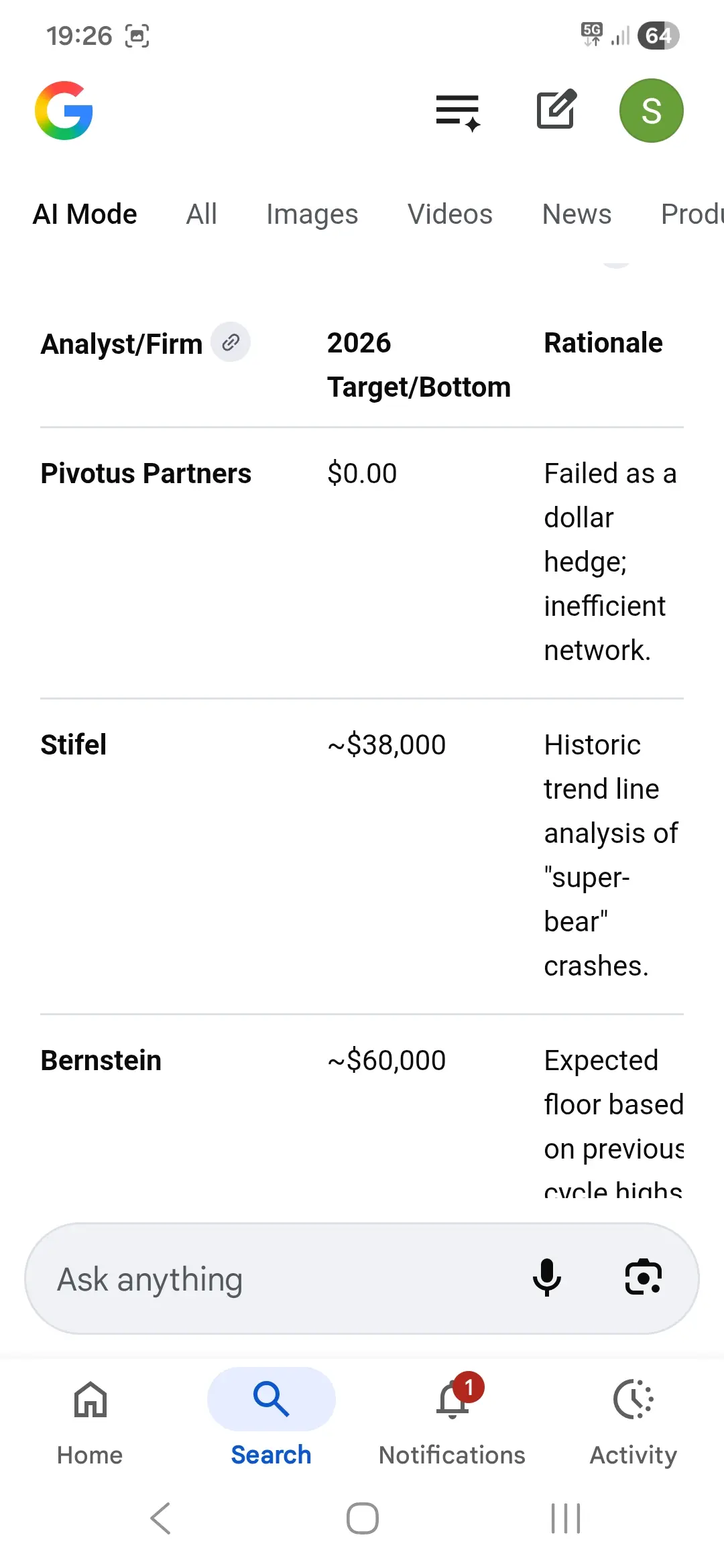724x1568 pixels.
Task: Show Images results tab
Action: pos(312,214)
